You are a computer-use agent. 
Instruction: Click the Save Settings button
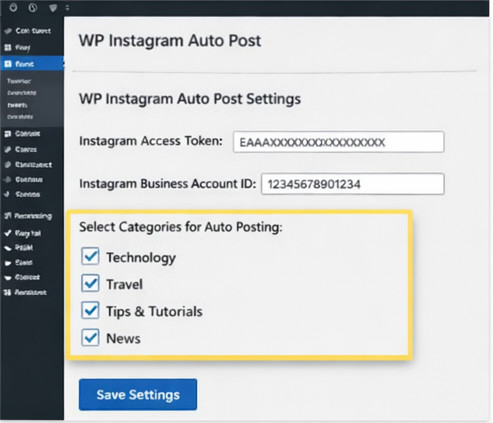pyautogui.click(x=138, y=394)
